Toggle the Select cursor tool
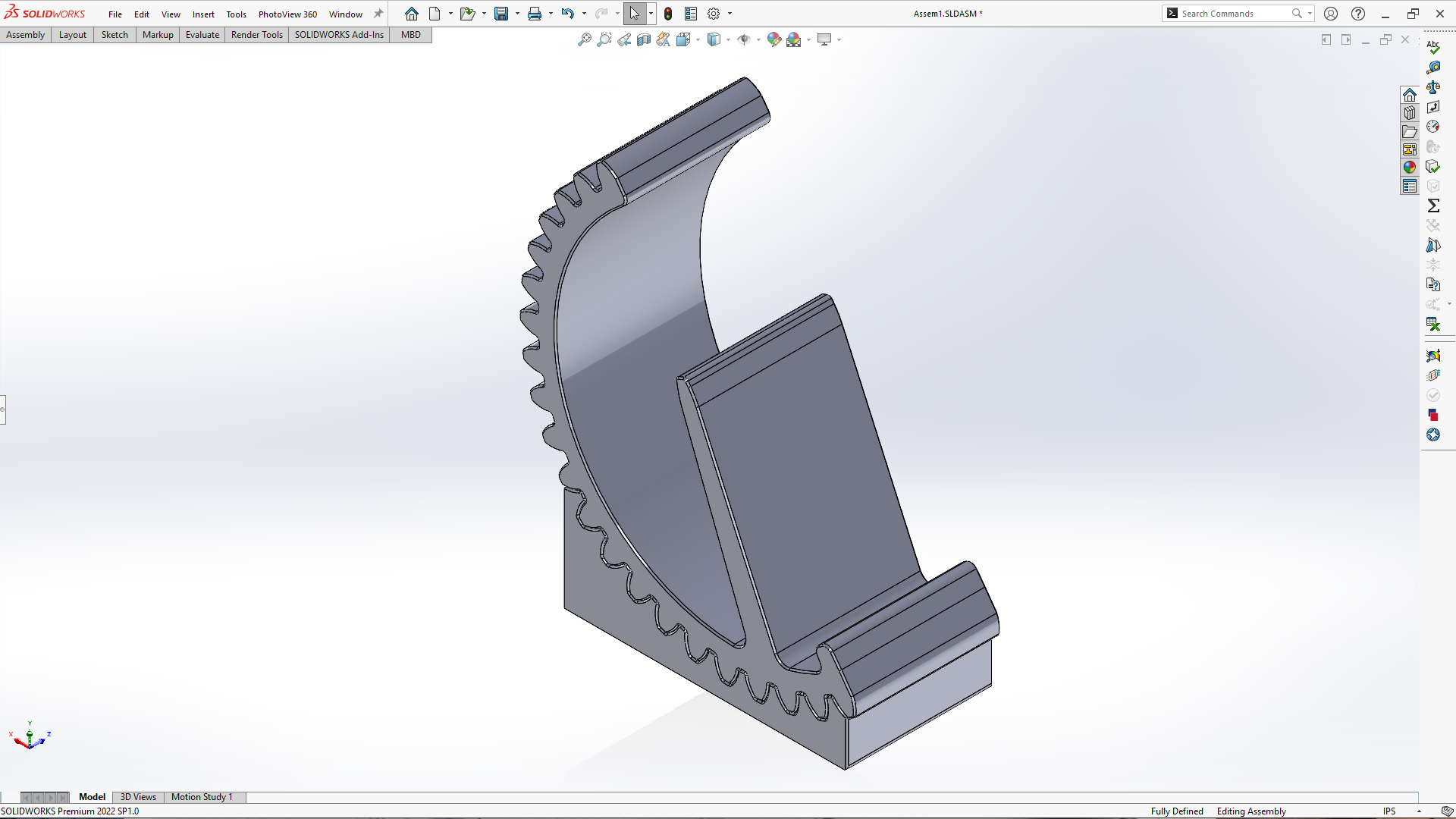Image resolution: width=1456 pixels, height=819 pixels. click(634, 14)
